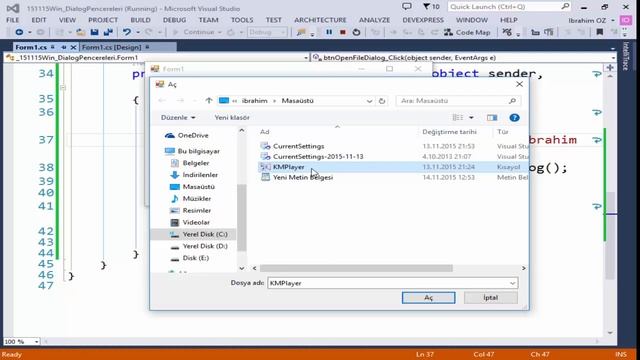The width and height of the screenshot is (640, 360).
Task: Click the Save All toolbar icon
Action: click(x=108, y=32)
